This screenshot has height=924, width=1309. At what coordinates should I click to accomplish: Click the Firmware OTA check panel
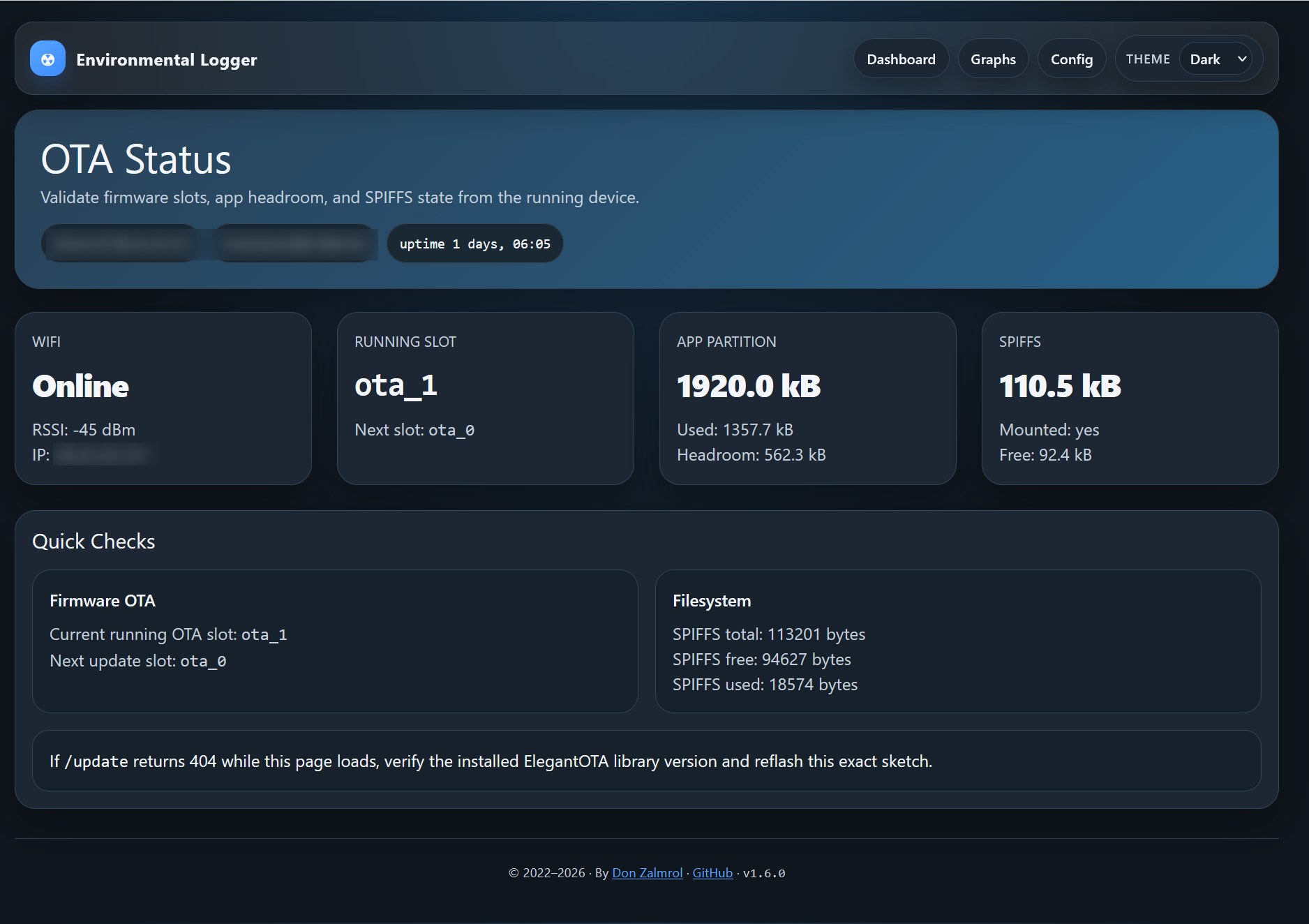[x=335, y=641]
